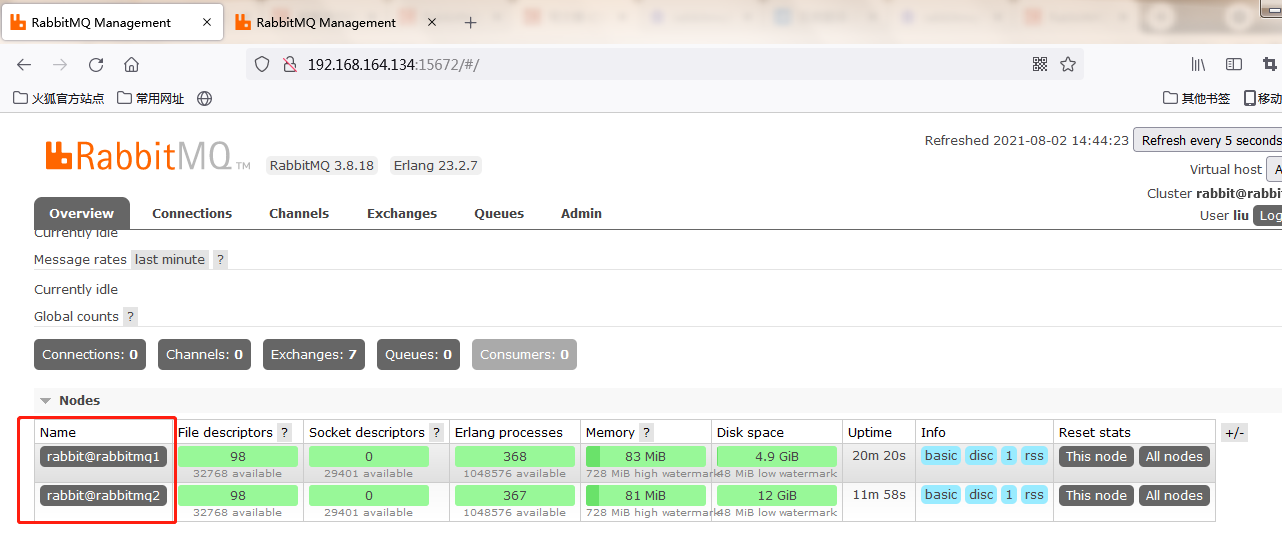Image resolution: width=1282 pixels, height=539 pixels.
Task: Click the Erlang 23.2.7 version label
Action: (435, 165)
